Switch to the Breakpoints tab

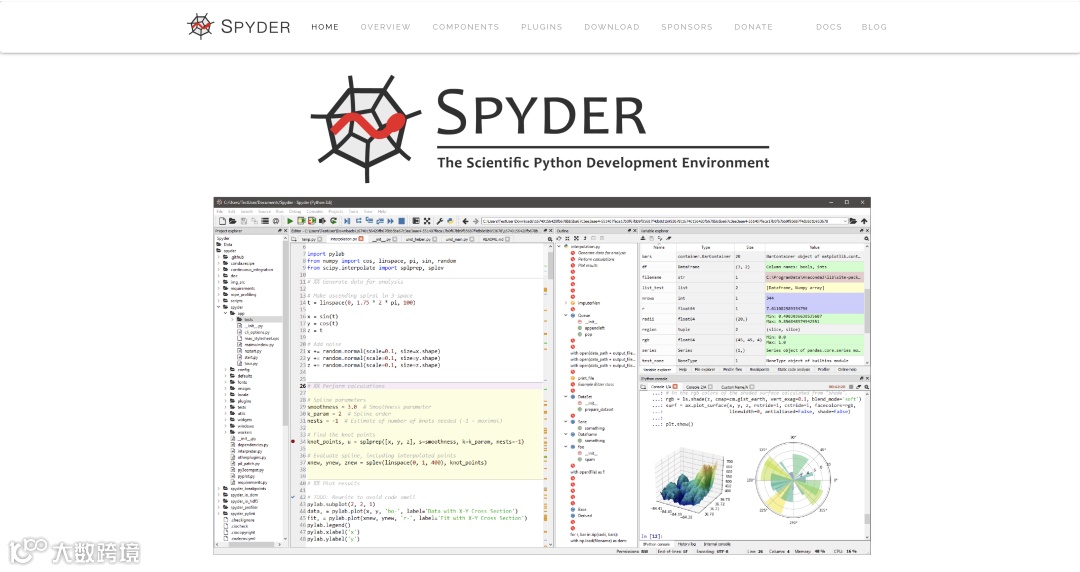click(760, 369)
